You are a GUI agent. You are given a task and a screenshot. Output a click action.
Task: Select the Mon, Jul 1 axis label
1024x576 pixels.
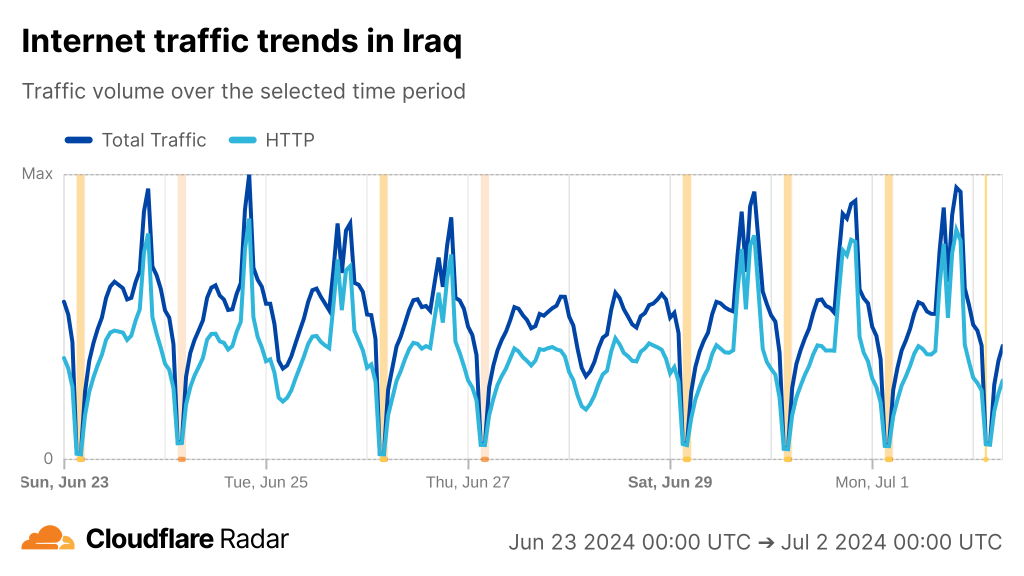[872, 482]
